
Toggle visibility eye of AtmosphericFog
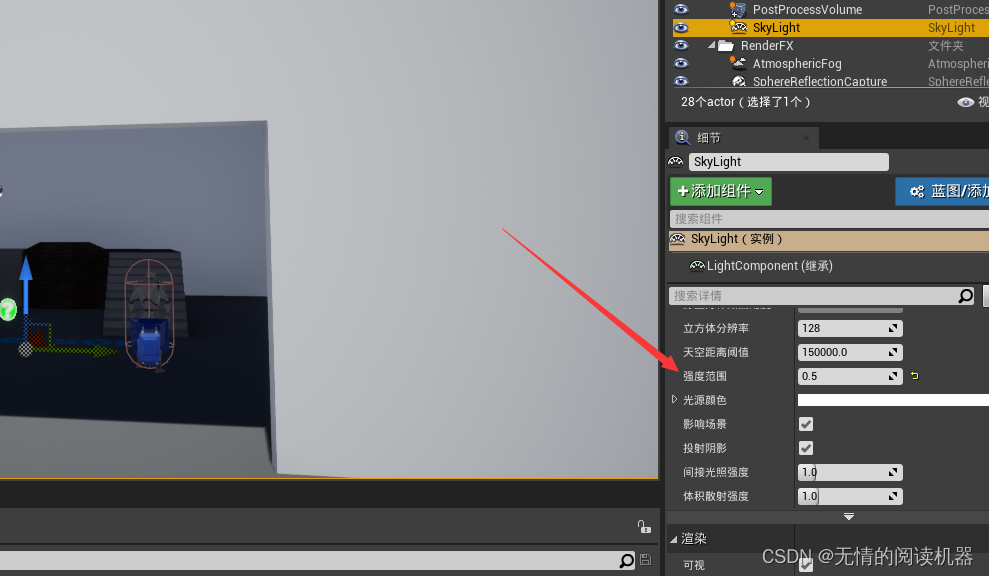point(680,63)
